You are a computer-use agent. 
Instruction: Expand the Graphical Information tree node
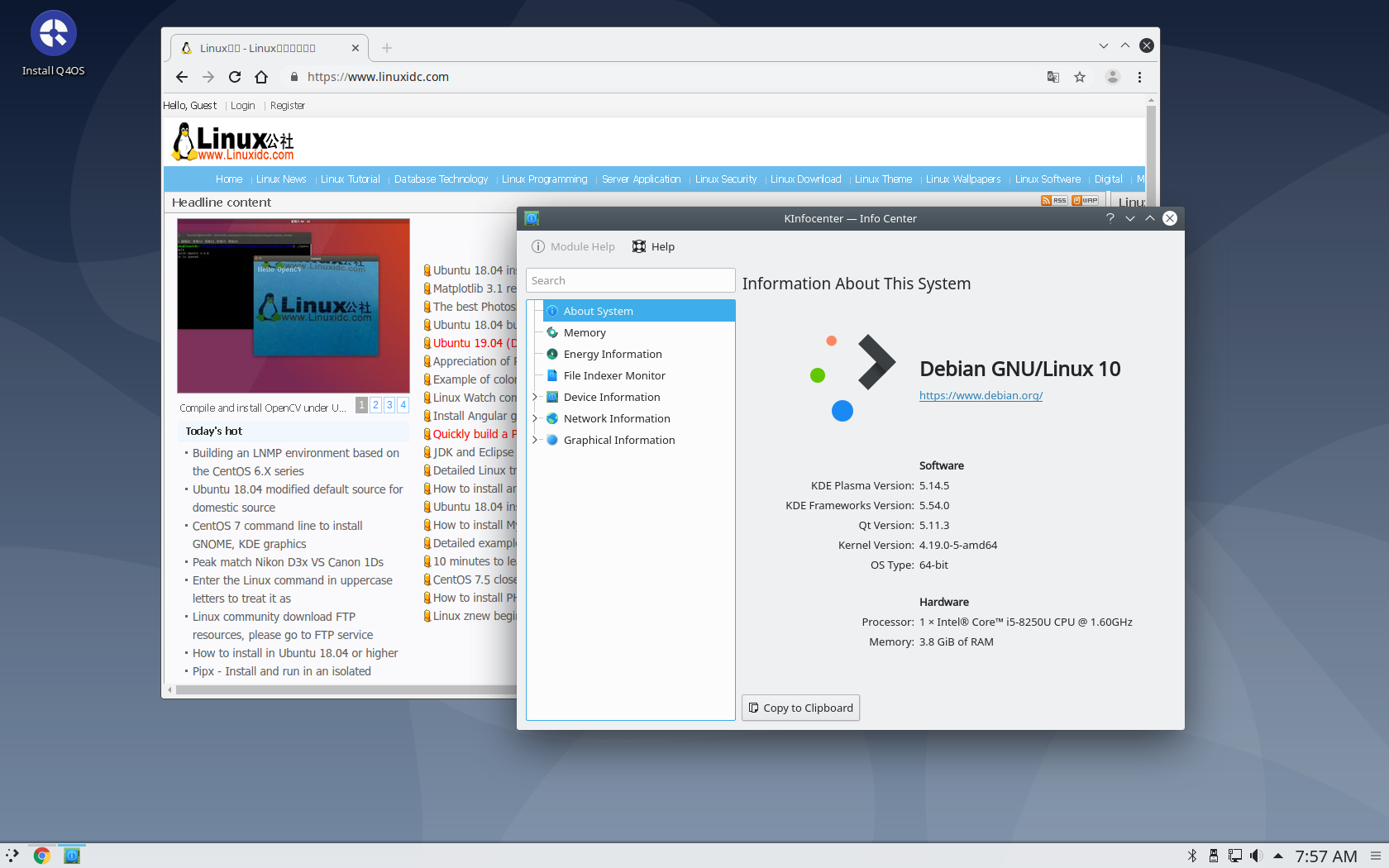534,440
